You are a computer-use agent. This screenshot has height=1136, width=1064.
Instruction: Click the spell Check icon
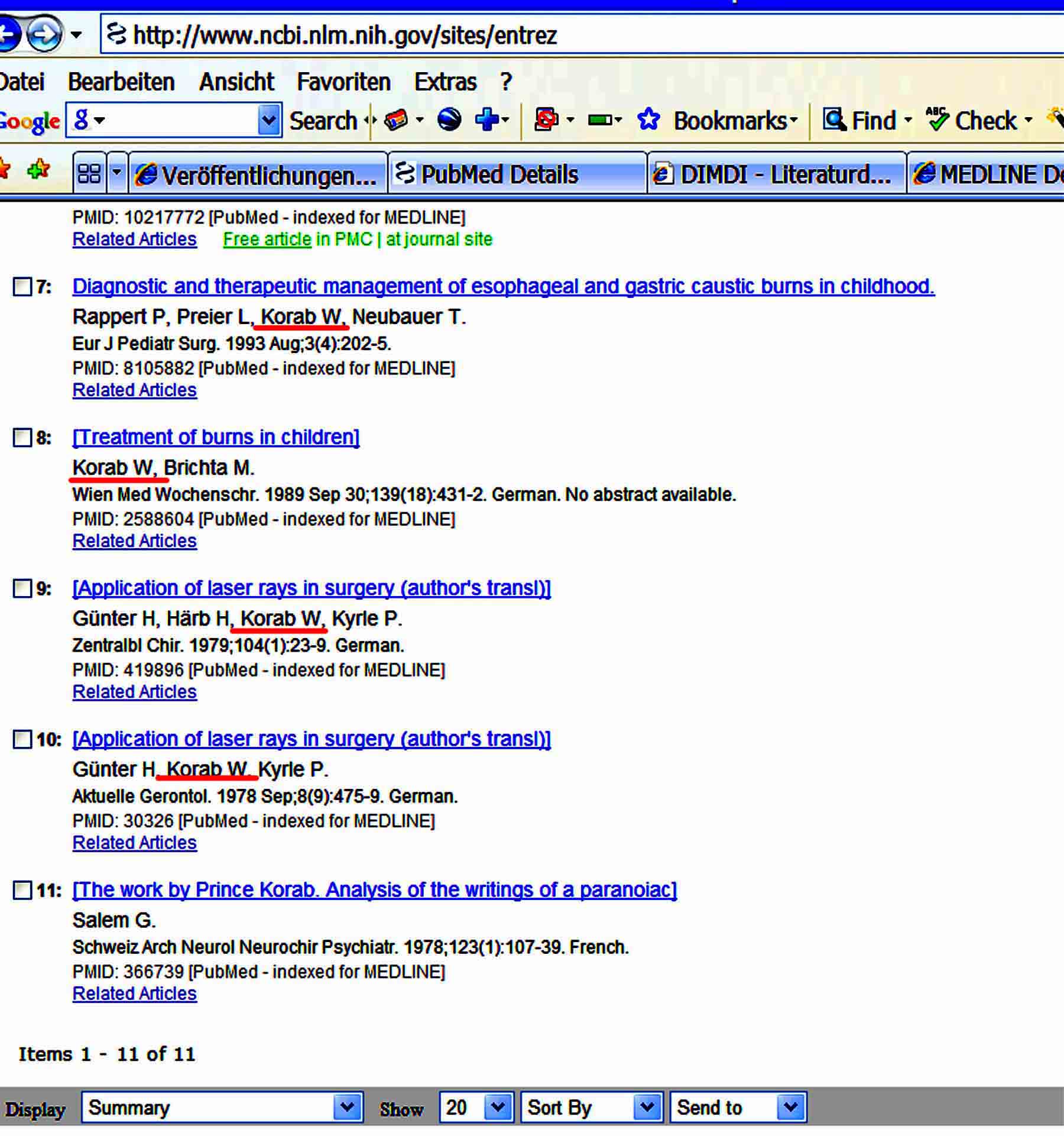pyautogui.click(x=937, y=120)
